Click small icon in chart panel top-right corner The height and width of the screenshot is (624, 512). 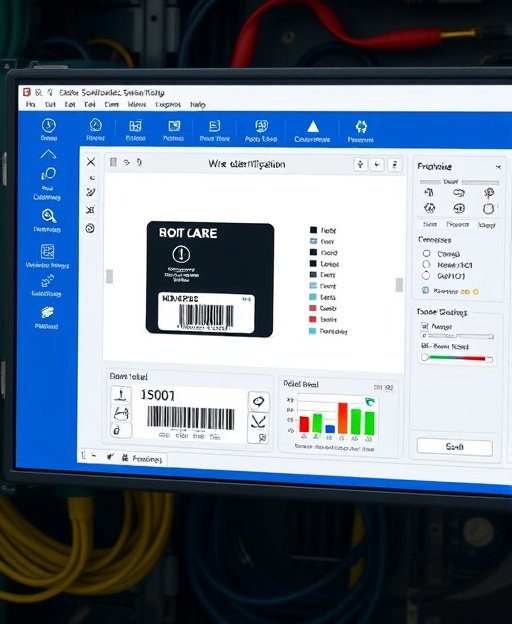[x=389, y=387]
